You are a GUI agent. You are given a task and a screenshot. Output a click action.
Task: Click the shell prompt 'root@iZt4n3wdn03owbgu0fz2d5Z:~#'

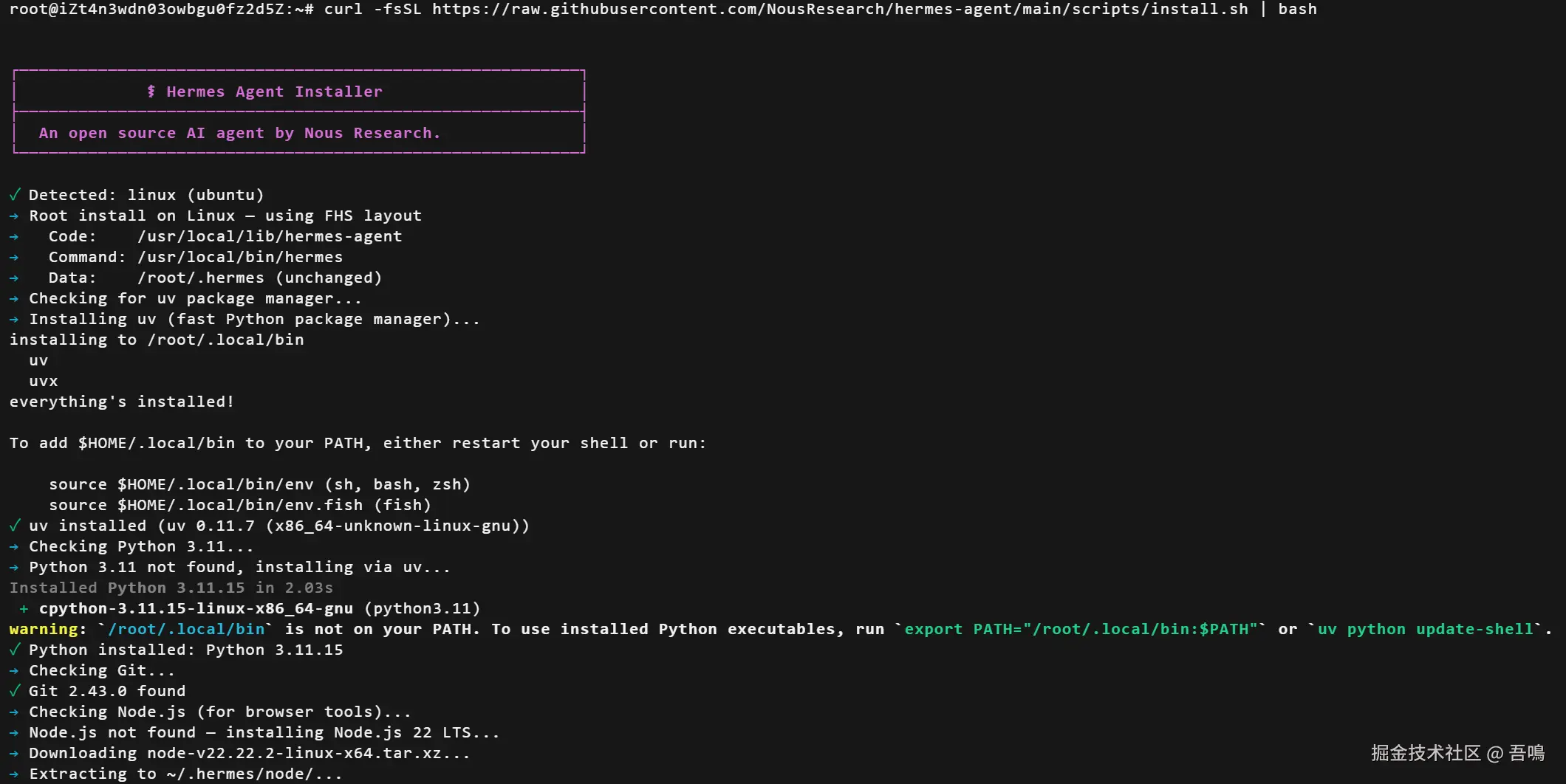[162, 10]
